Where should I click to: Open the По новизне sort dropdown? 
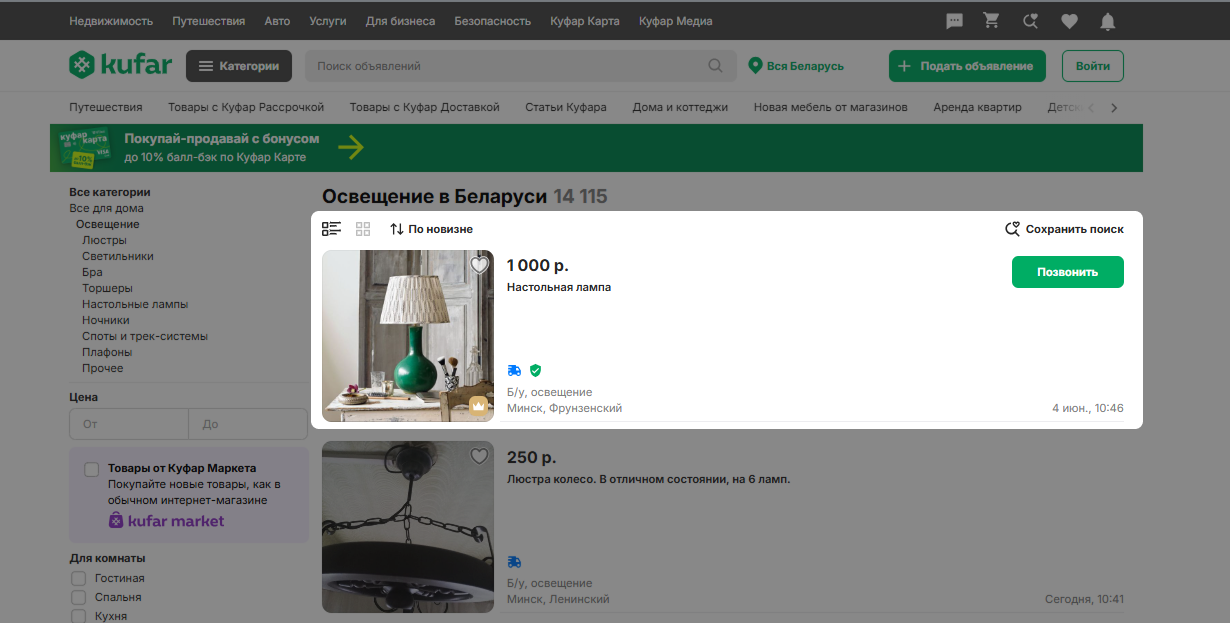click(431, 229)
